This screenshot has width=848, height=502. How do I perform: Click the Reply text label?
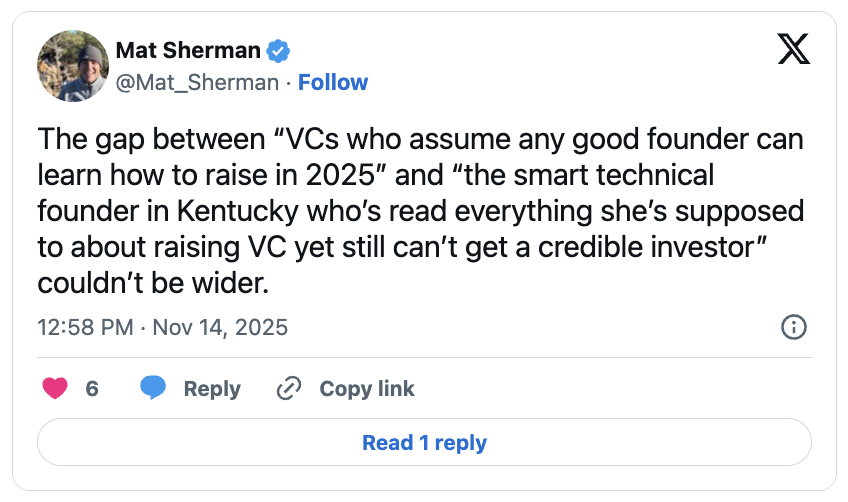[x=212, y=389]
